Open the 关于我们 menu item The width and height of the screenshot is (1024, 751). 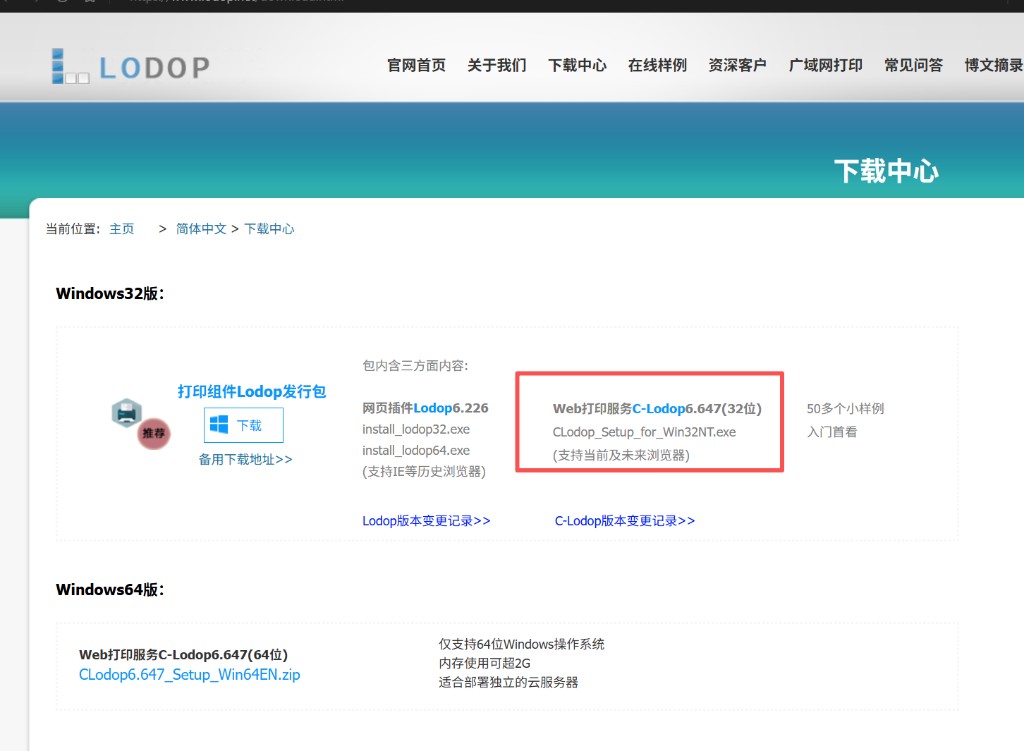[496, 65]
